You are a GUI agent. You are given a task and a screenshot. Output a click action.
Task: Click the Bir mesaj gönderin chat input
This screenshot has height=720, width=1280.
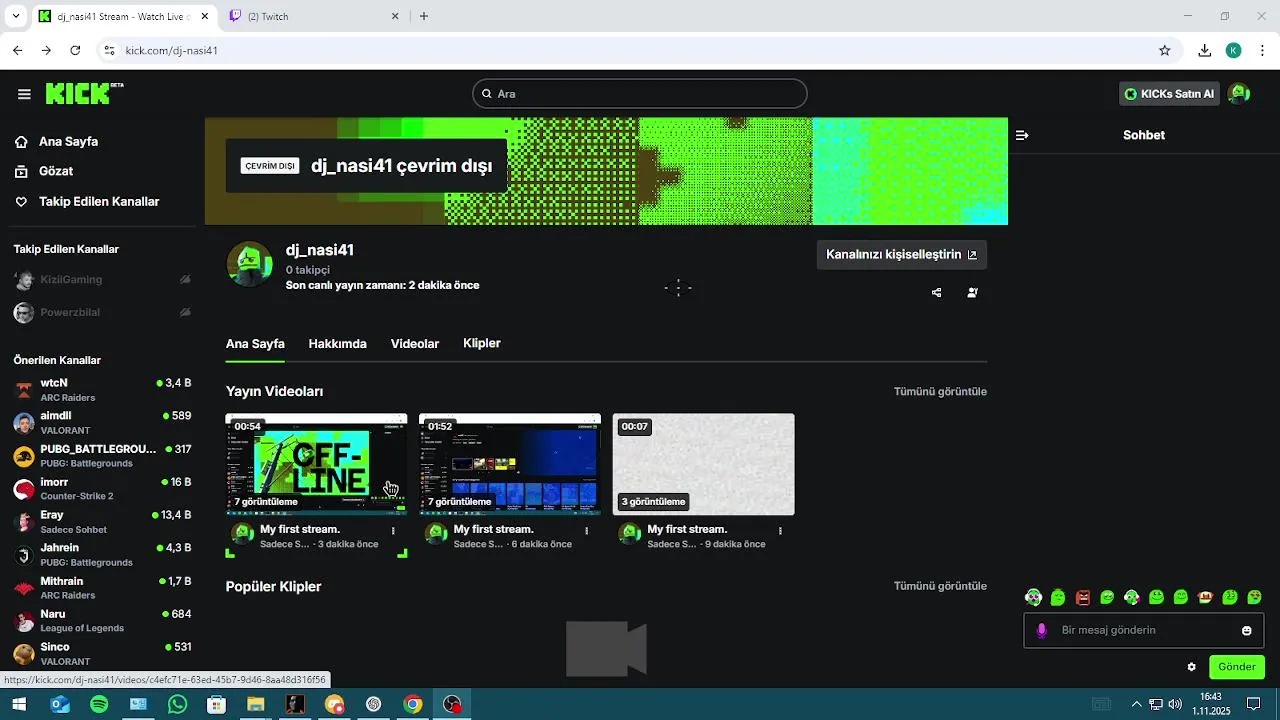(x=1144, y=630)
